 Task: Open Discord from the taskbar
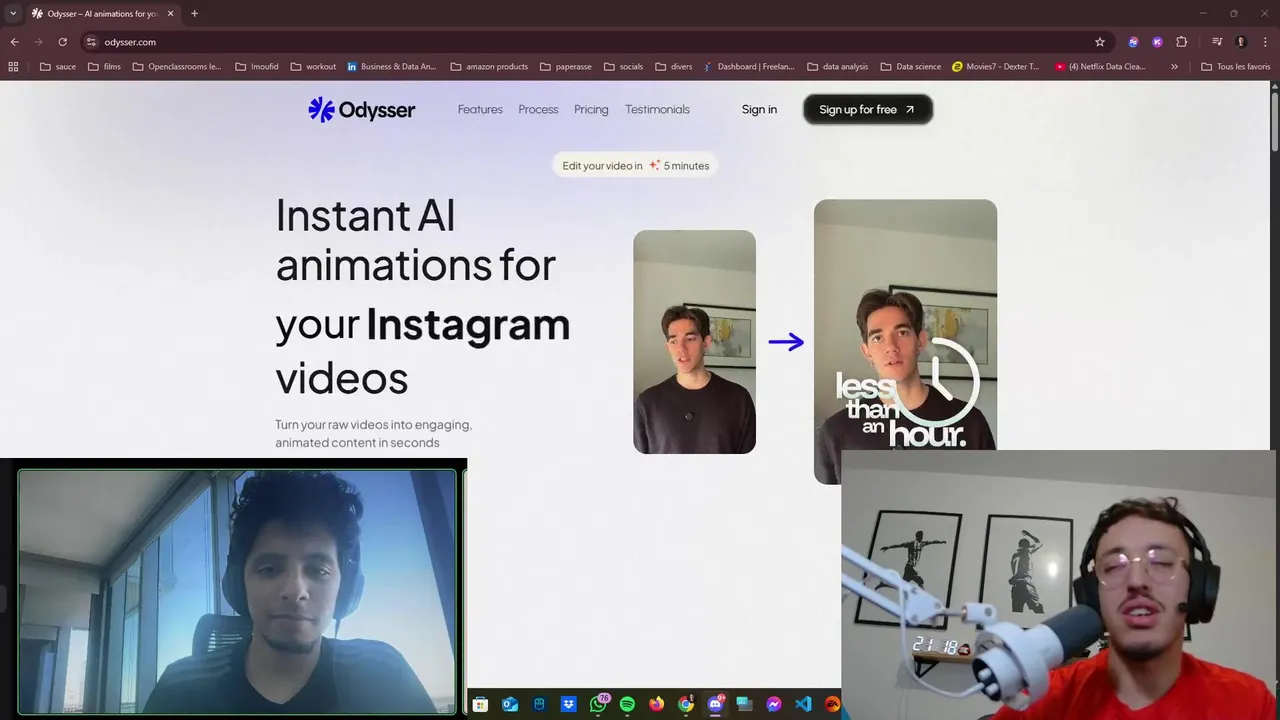[x=715, y=704]
